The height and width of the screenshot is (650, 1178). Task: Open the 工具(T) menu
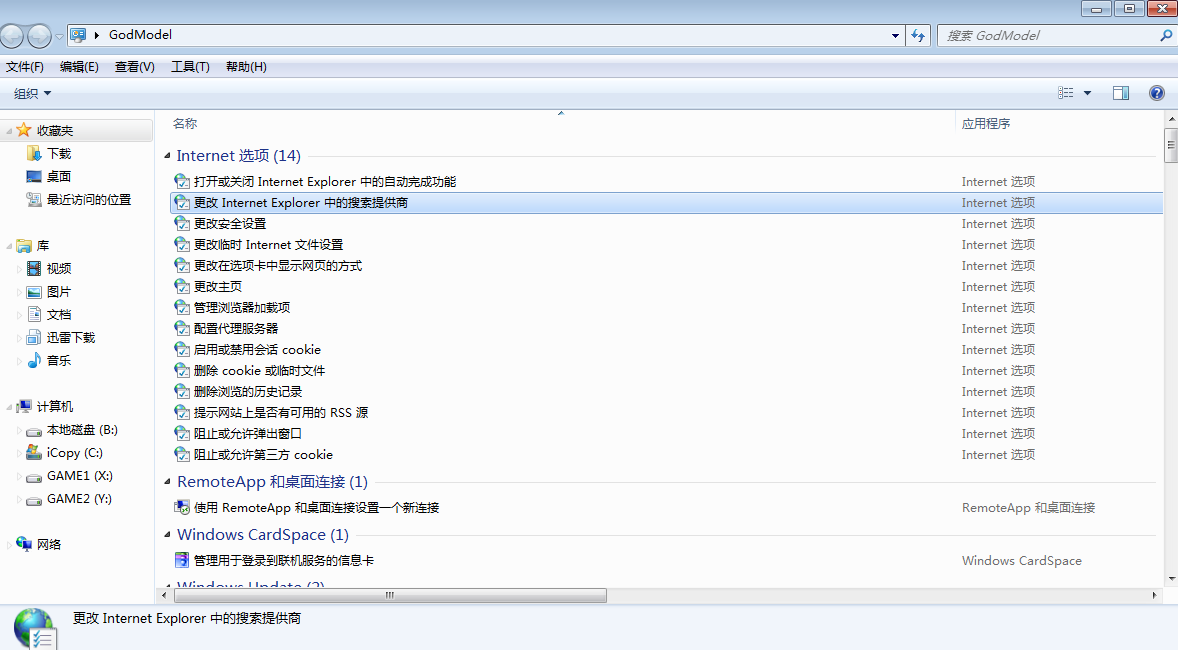click(x=189, y=66)
